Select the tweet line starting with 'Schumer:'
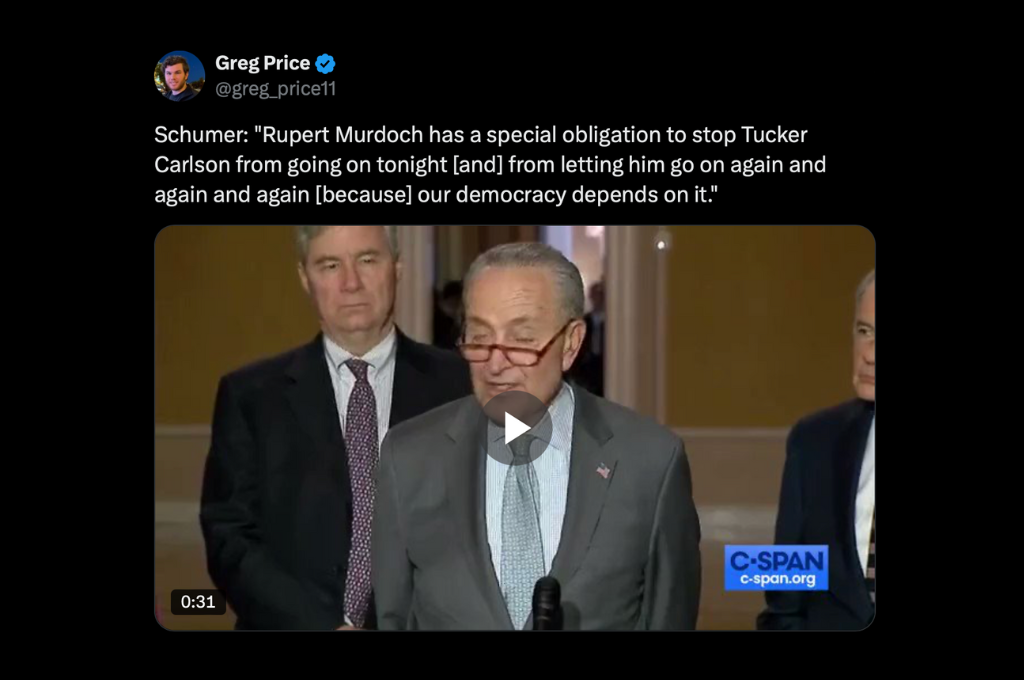This screenshot has height=680, width=1024. (481, 135)
